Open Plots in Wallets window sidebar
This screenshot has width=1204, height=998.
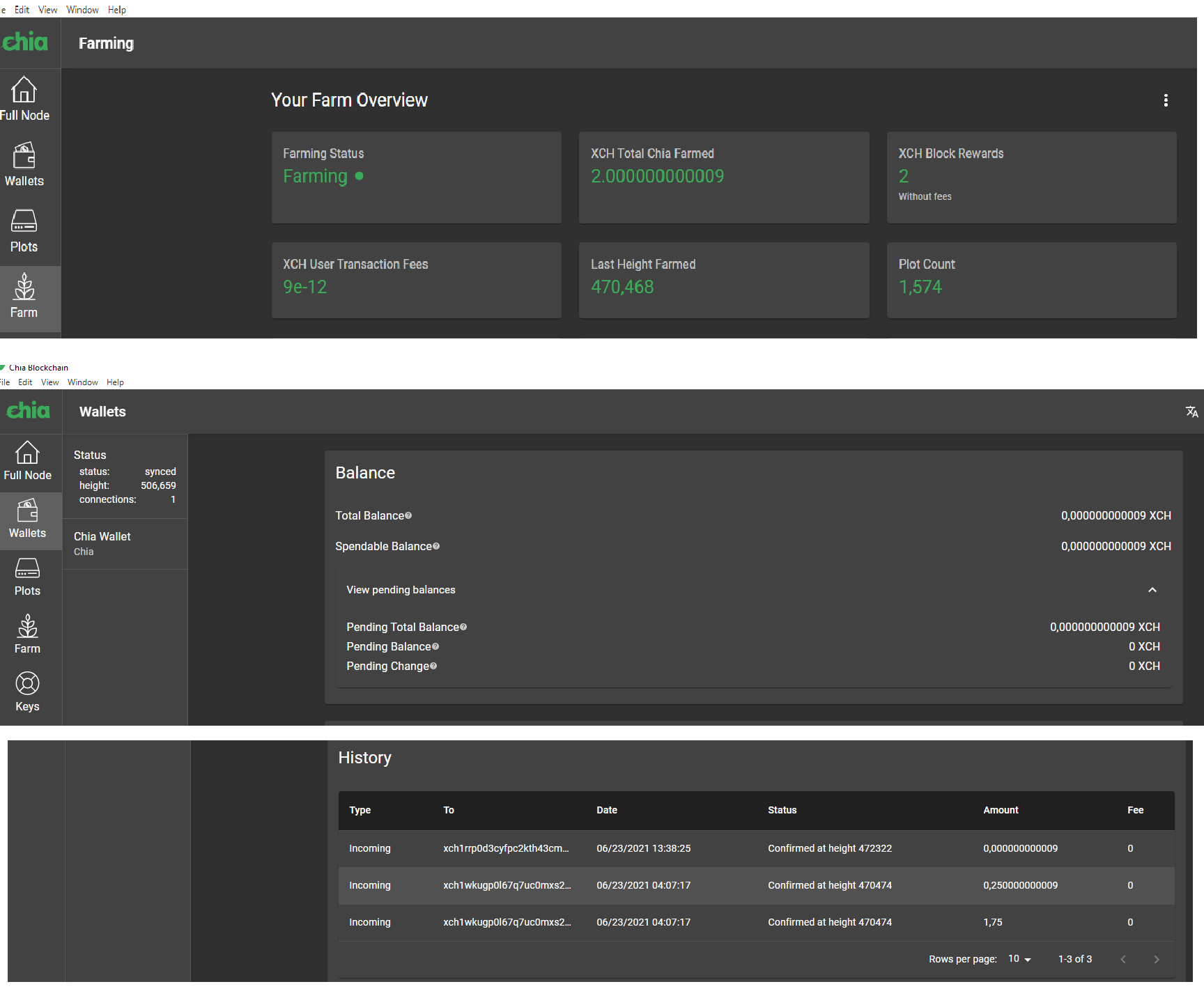click(x=28, y=577)
